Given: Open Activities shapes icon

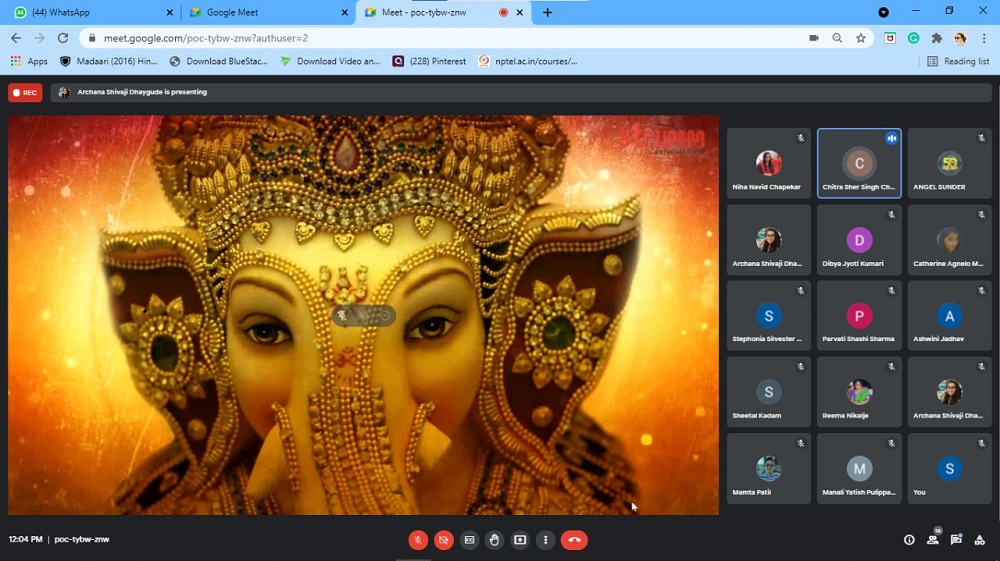Looking at the screenshot, I should click(x=980, y=540).
